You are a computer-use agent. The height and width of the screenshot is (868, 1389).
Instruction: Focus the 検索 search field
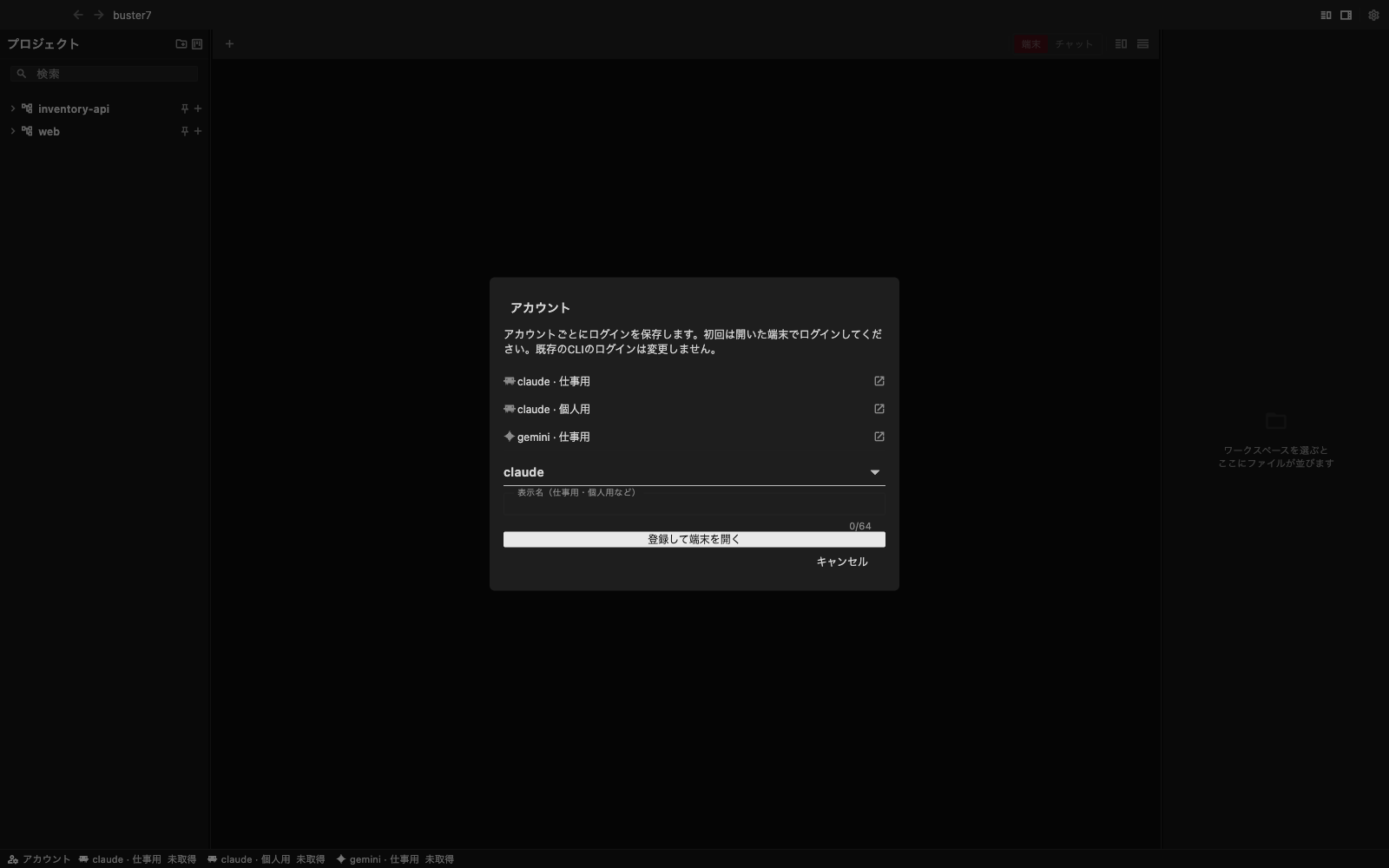coord(104,74)
